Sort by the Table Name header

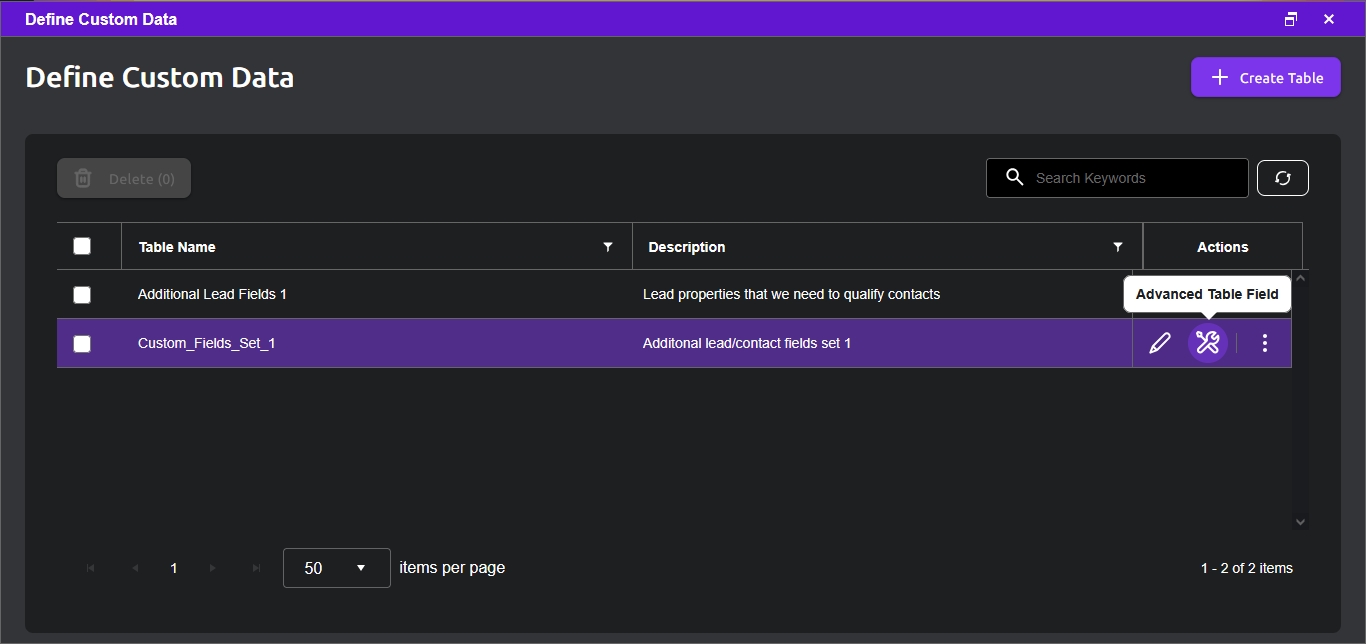point(177,247)
